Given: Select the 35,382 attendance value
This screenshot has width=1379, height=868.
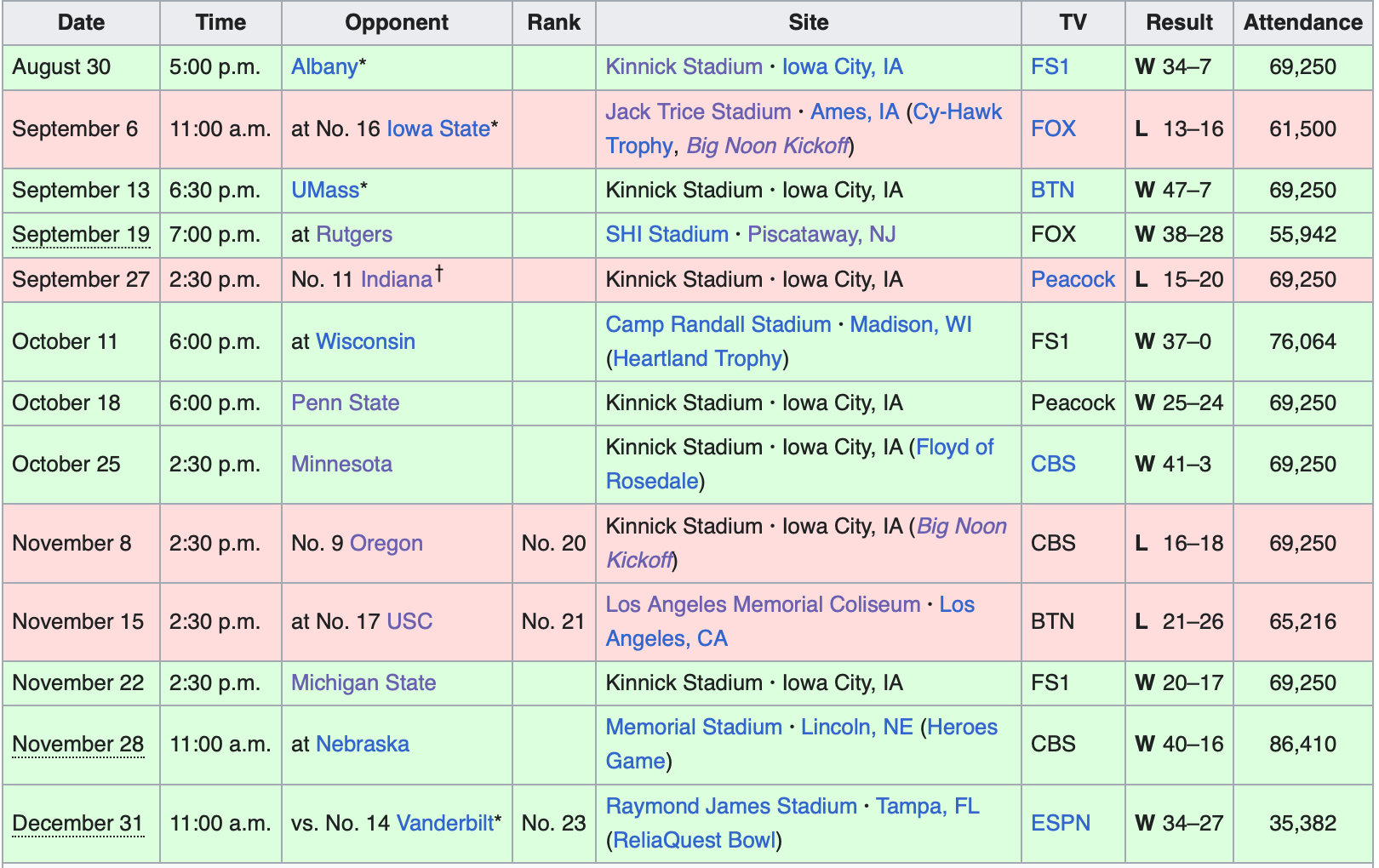Looking at the screenshot, I should (x=1303, y=824).
